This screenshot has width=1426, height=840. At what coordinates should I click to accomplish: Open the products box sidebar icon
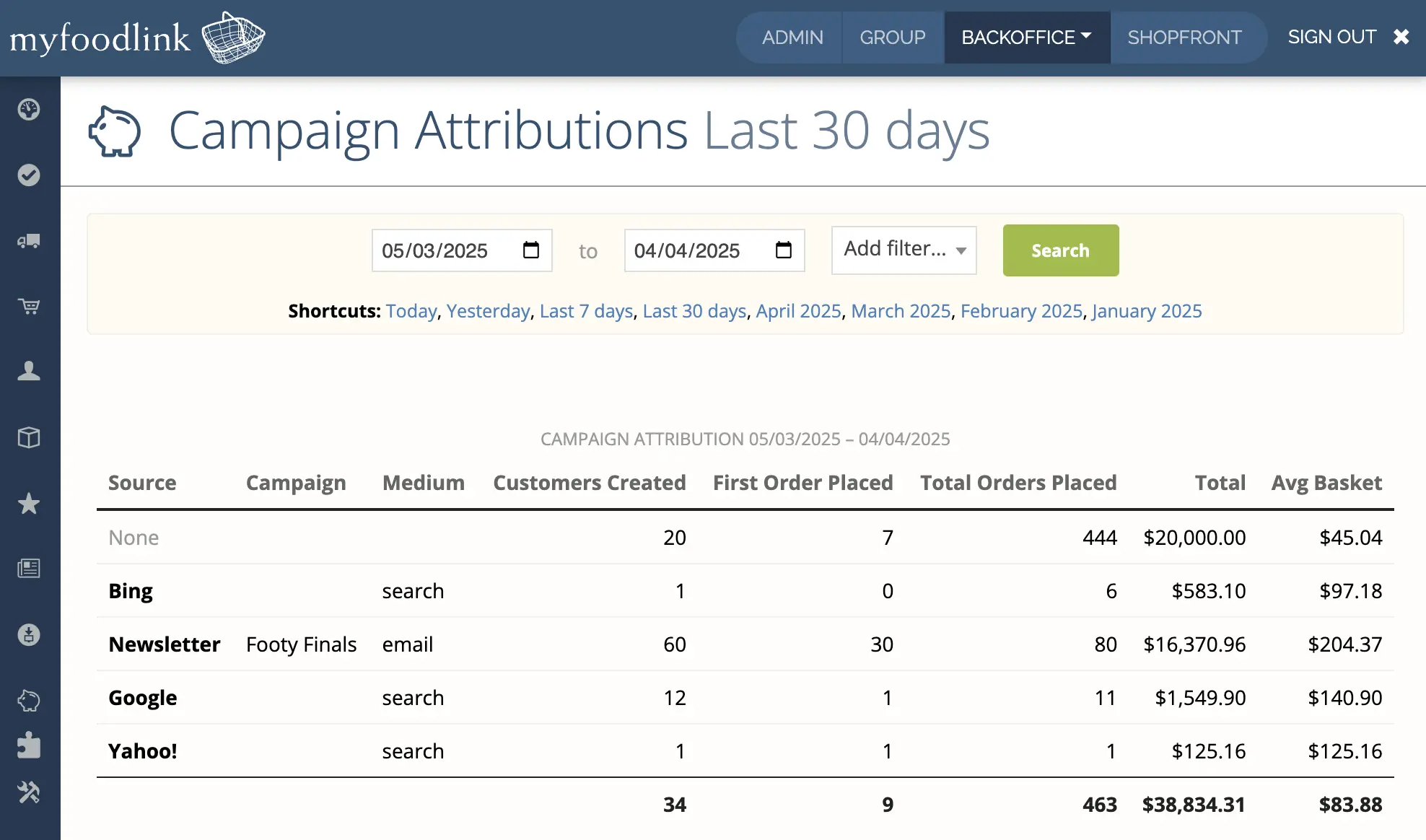pyautogui.click(x=29, y=437)
